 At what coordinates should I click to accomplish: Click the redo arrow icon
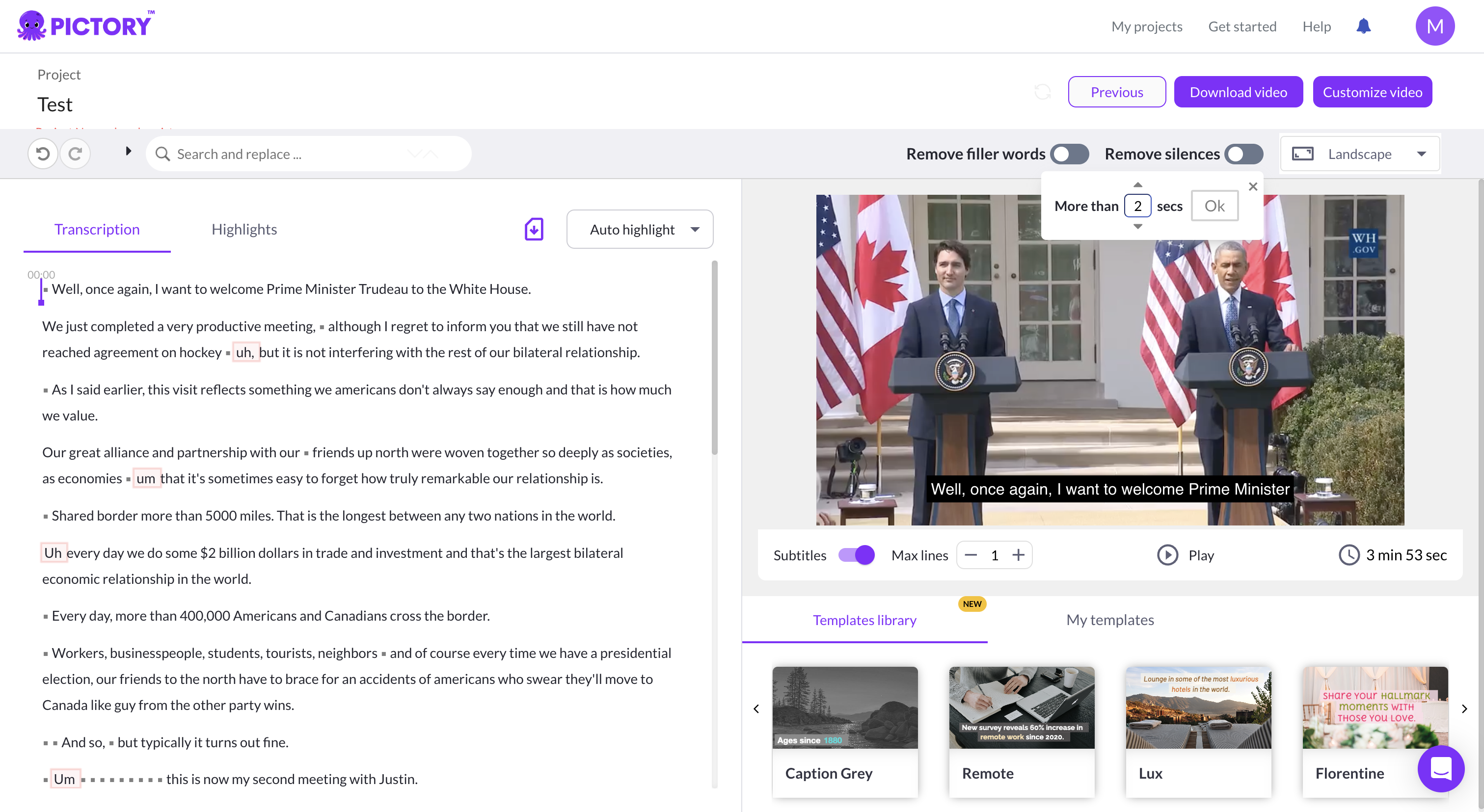coord(75,154)
